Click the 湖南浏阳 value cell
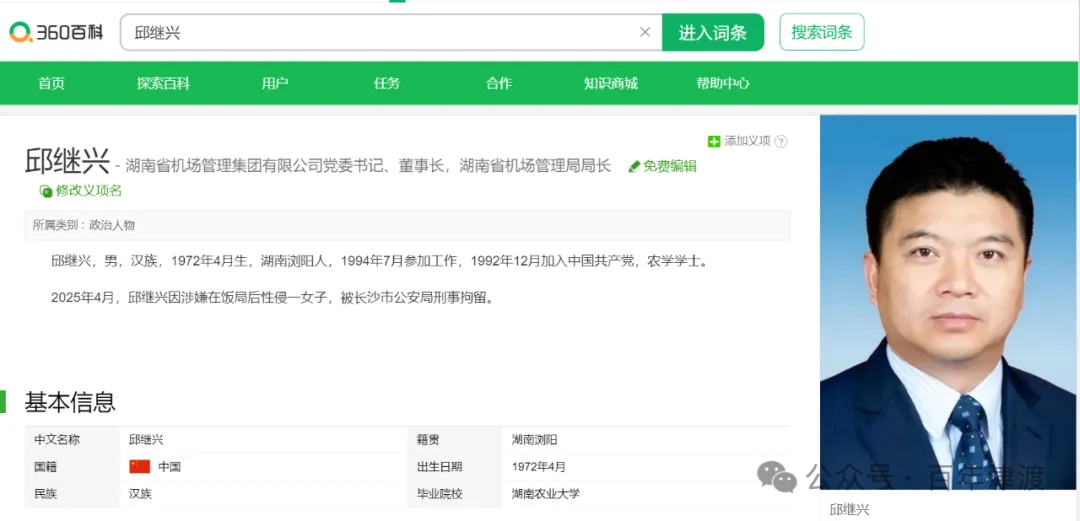Image resolution: width=1080 pixels, height=521 pixels. tap(534, 440)
